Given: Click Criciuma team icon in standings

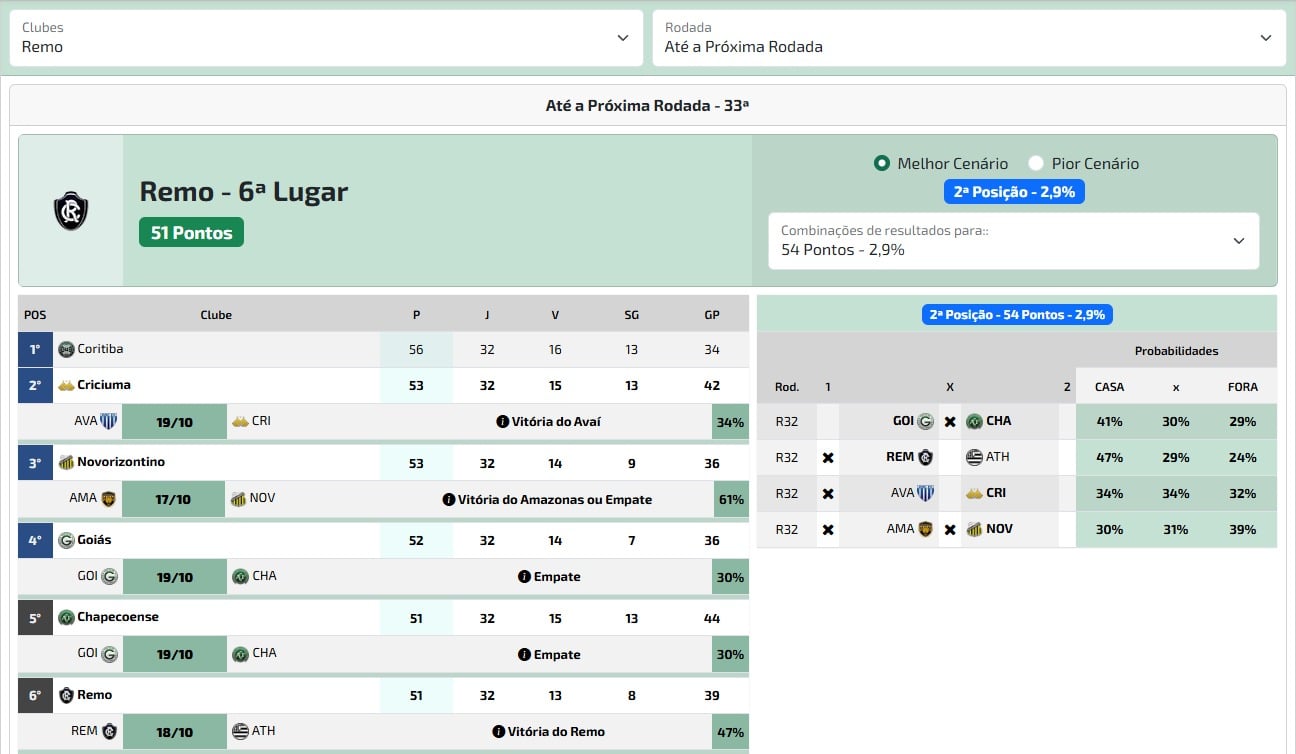Looking at the screenshot, I should (66, 385).
